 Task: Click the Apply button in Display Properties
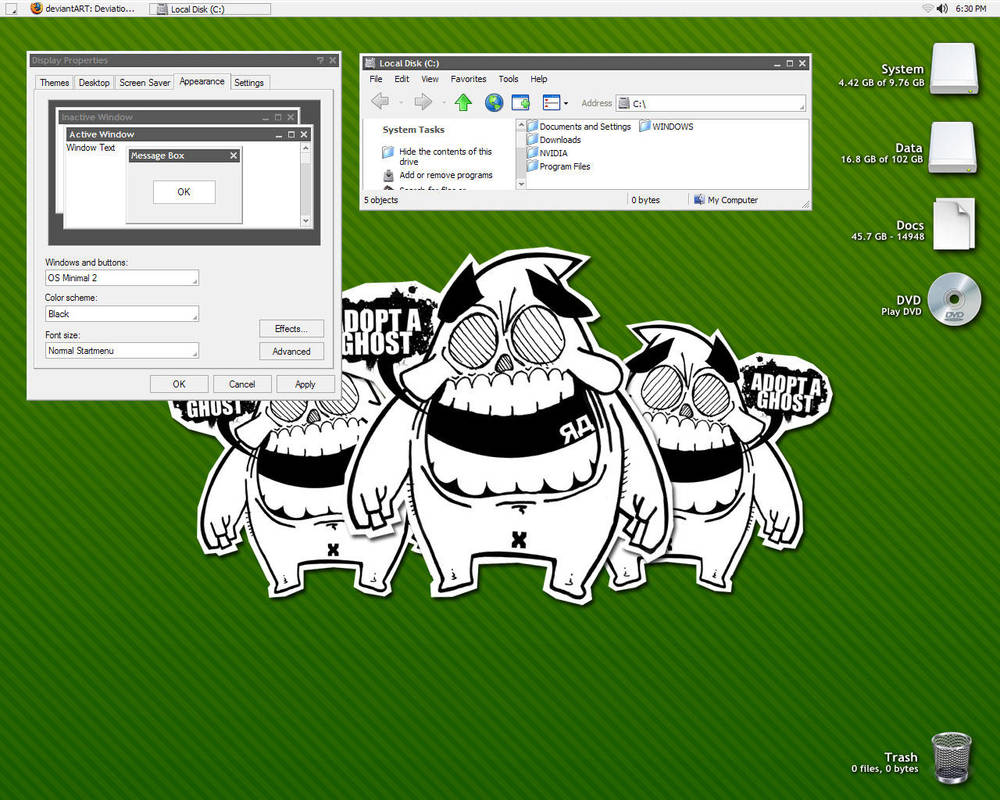tap(305, 384)
